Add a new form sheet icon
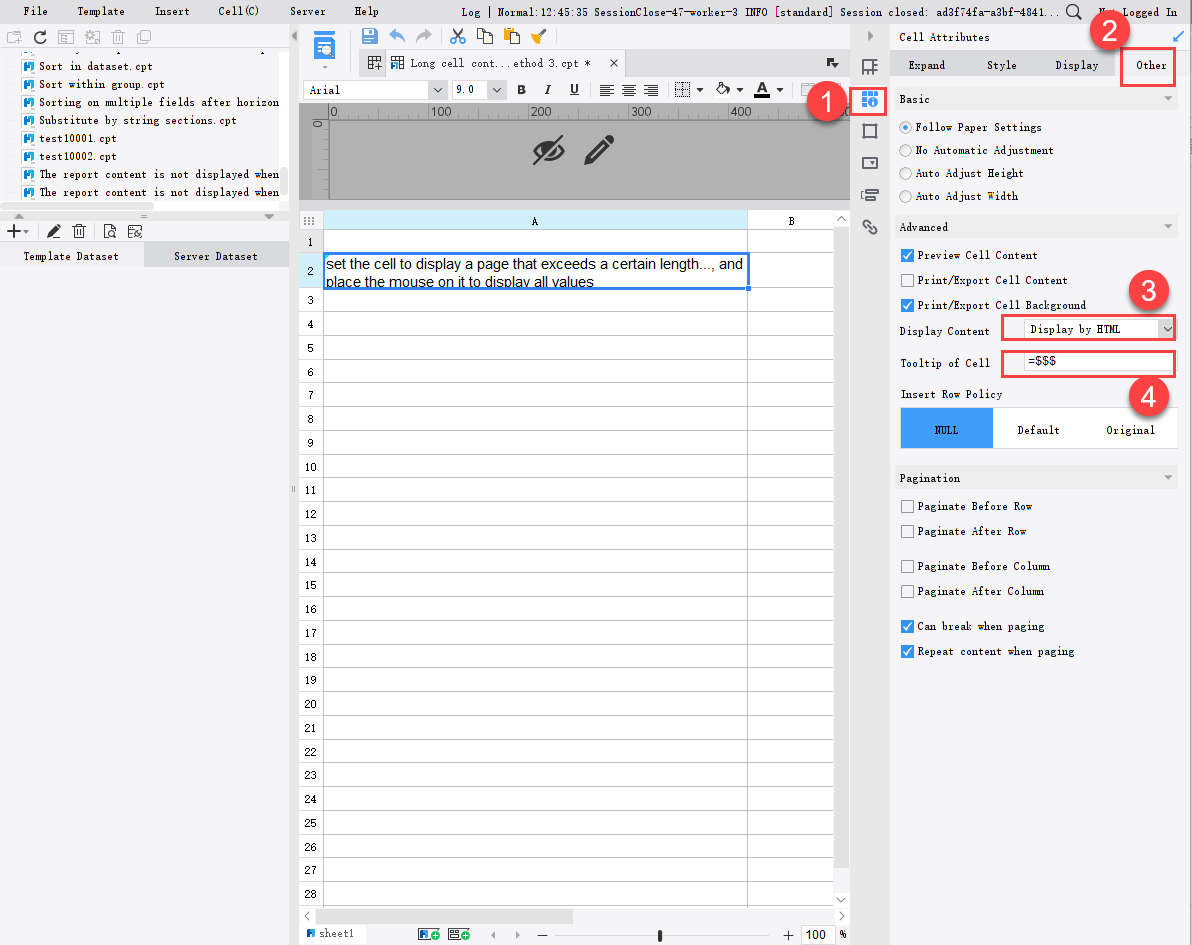This screenshot has height=945, width=1192. [458, 934]
